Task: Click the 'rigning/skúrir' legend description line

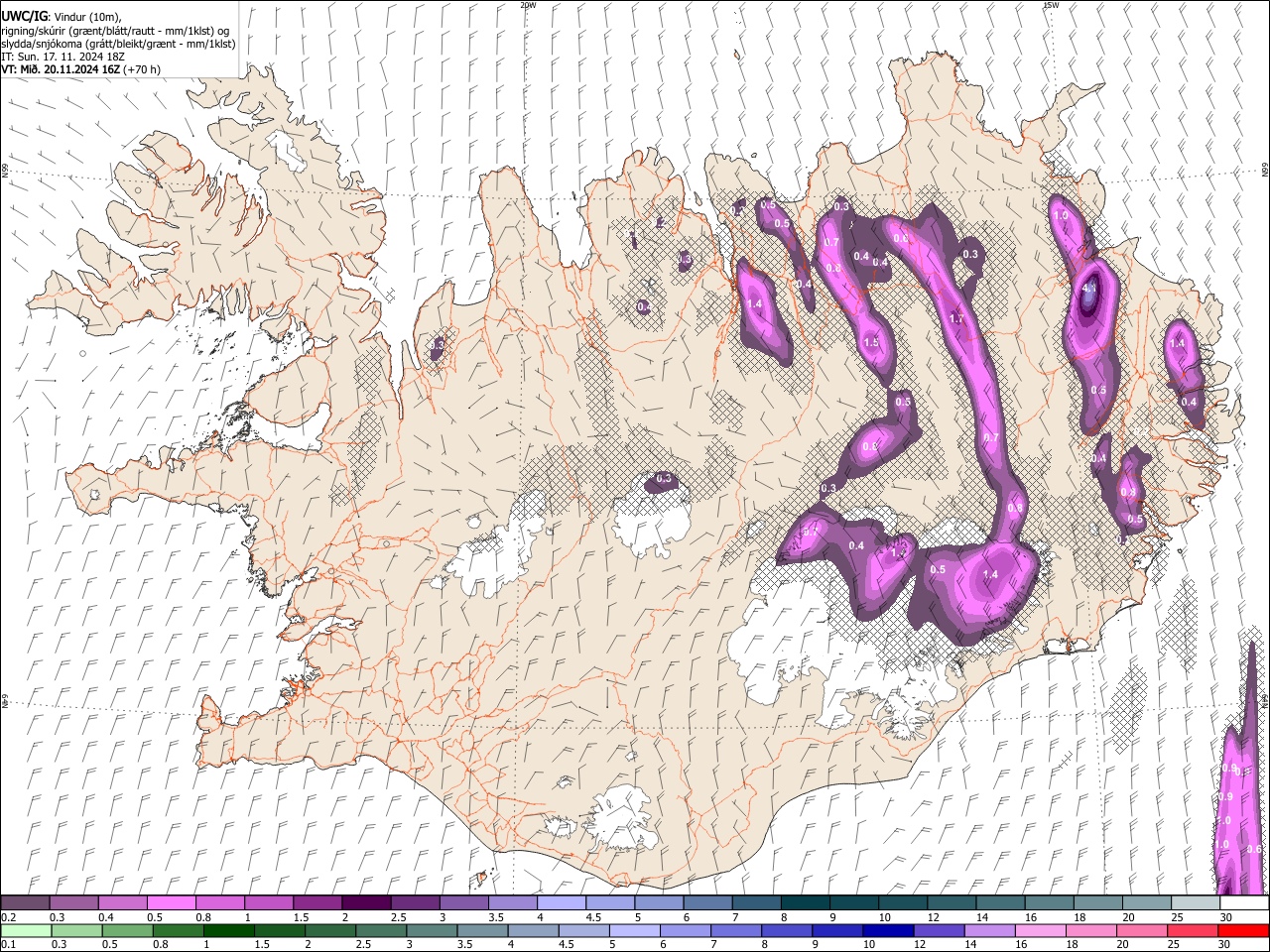Action: pos(115,31)
